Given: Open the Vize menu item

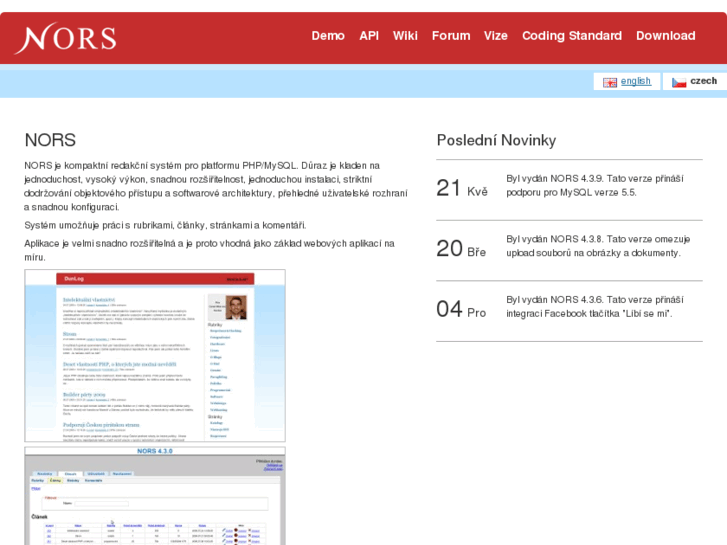Looking at the screenshot, I should click(496, 36).
